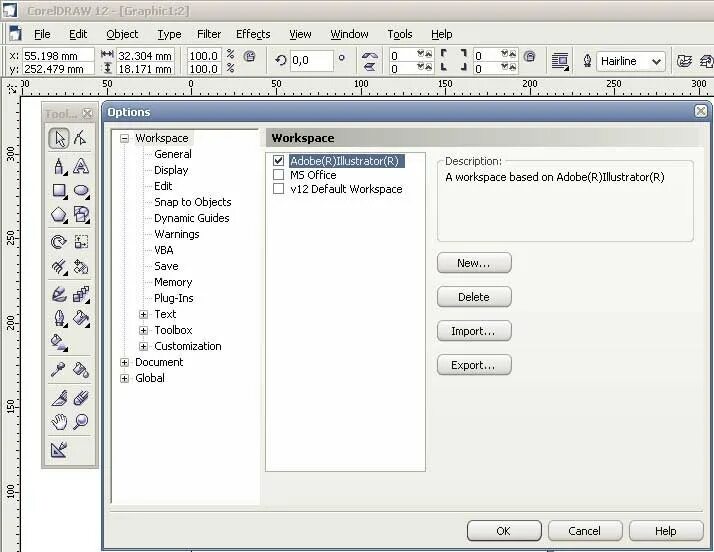Open the Effects menu
This screenshot has height=552, width=714.
253,34
